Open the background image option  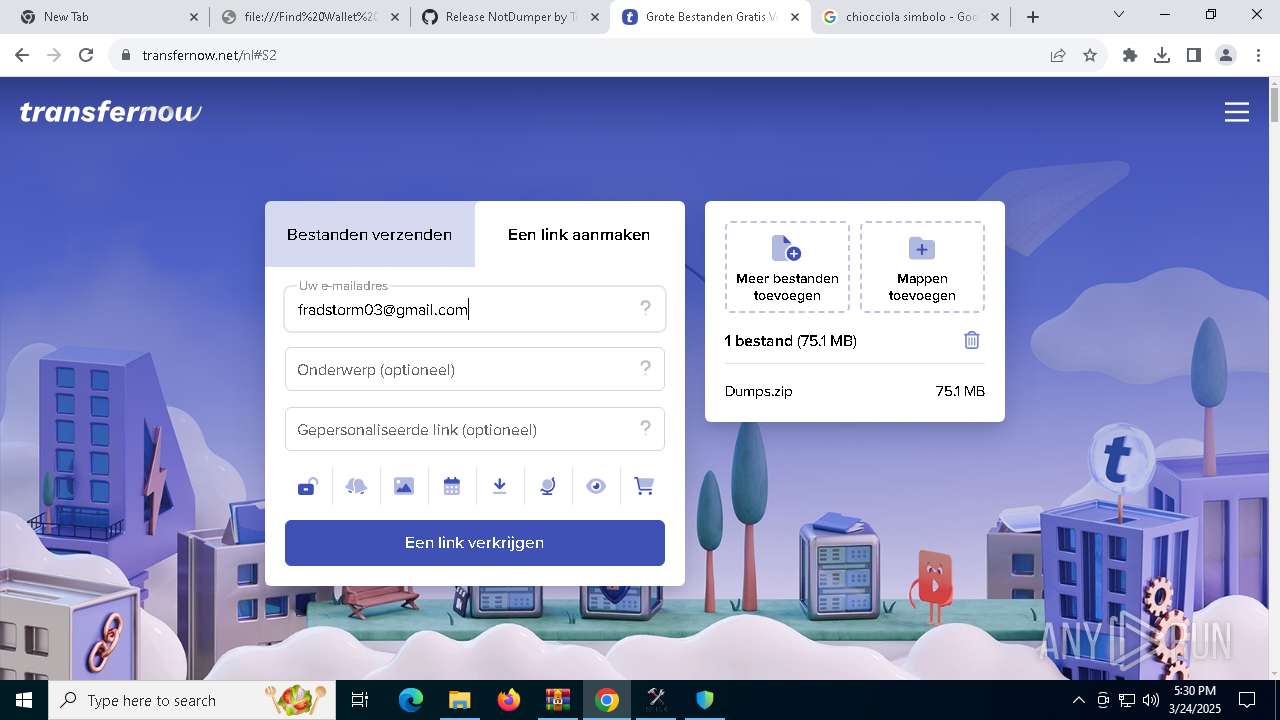[404, 486]
